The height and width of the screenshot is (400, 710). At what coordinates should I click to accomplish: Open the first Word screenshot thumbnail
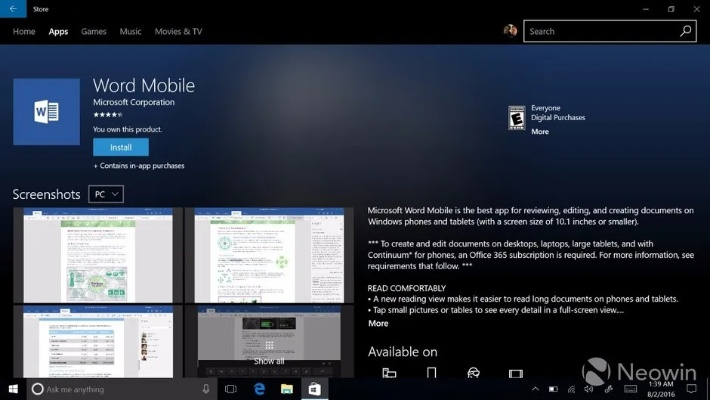97,255
